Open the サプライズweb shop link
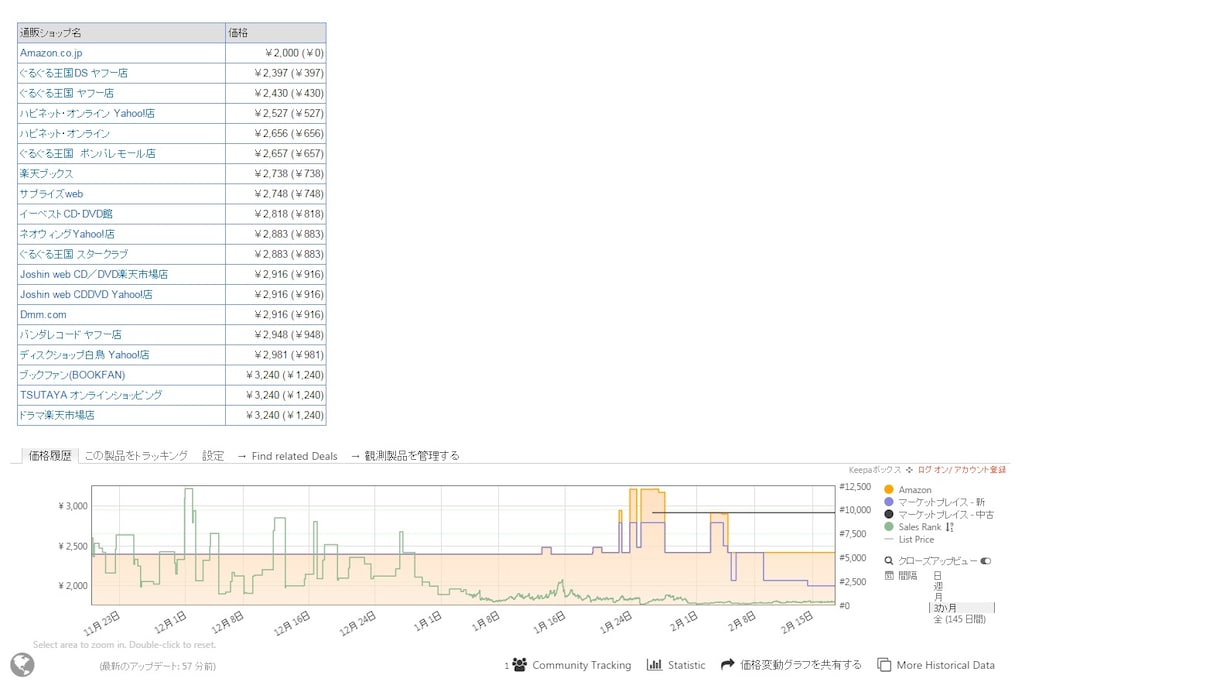The image size is (1220, 682). click(x=51, y=194)
